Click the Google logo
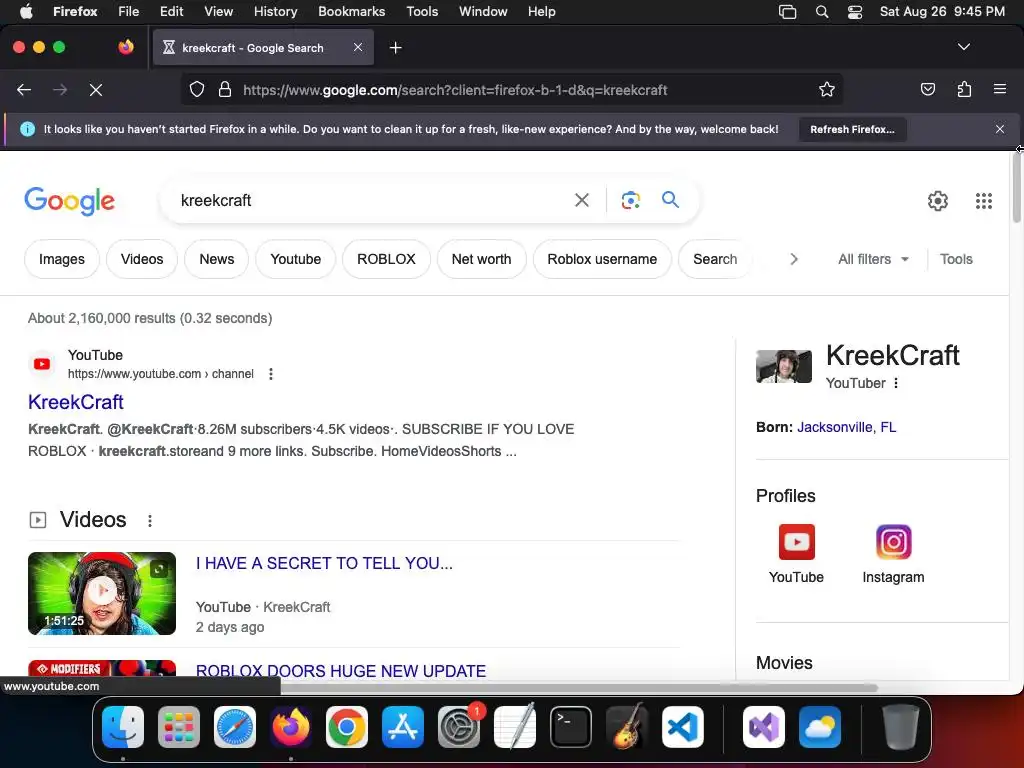 click(69, 200)
